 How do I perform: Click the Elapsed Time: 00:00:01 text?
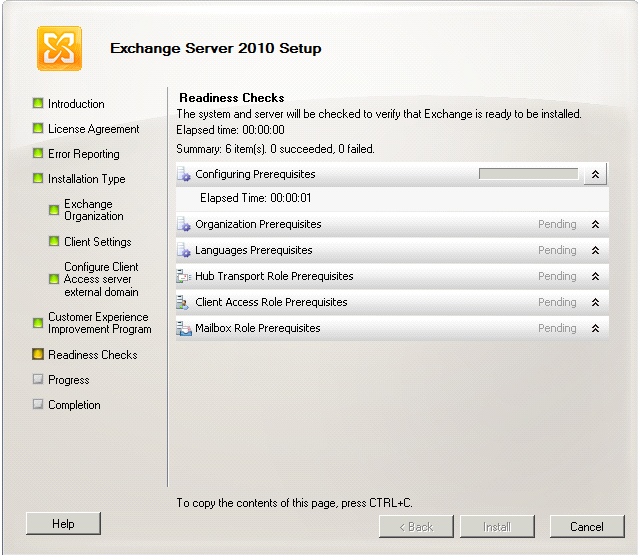[256, 198]
